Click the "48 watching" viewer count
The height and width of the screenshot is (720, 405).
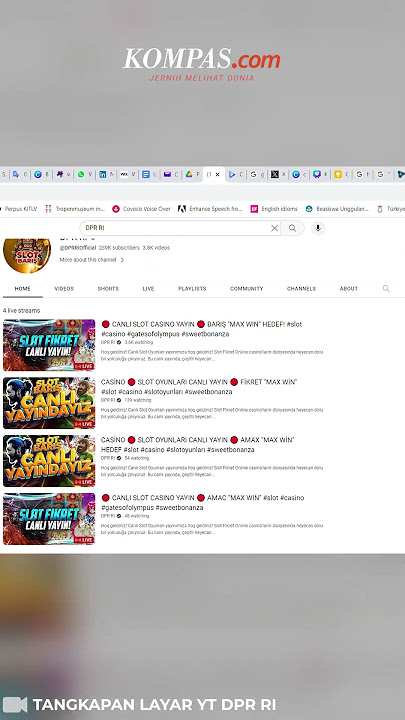click(136, 516)
